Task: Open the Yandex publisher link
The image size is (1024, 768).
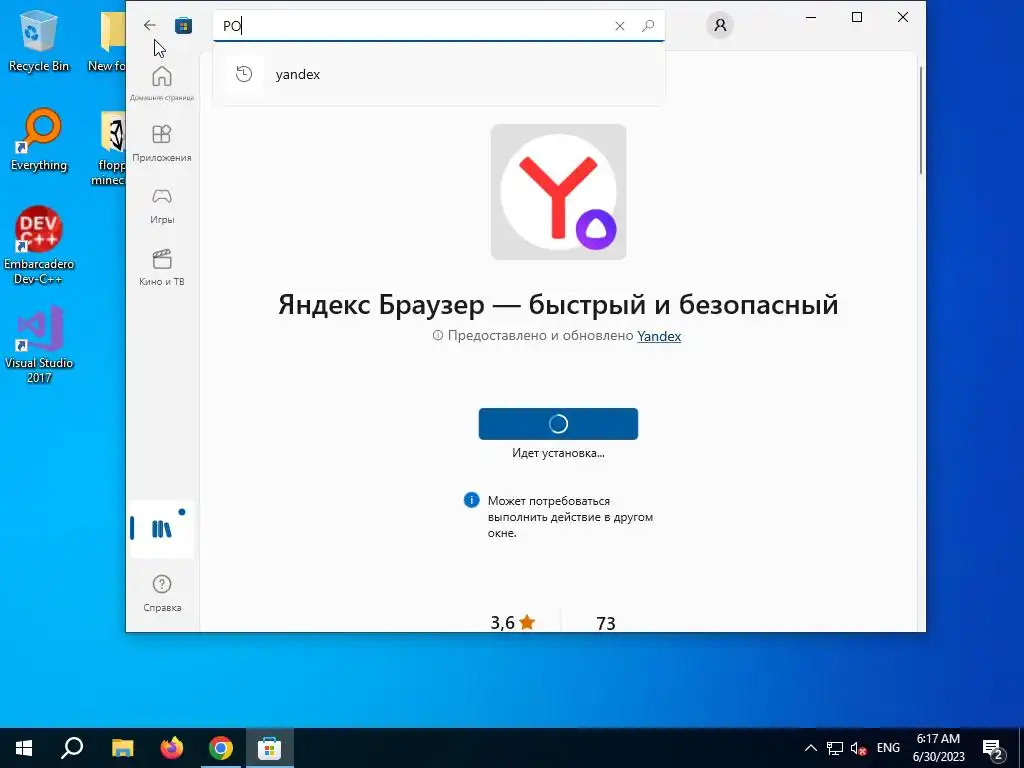Action: [659, 336]
